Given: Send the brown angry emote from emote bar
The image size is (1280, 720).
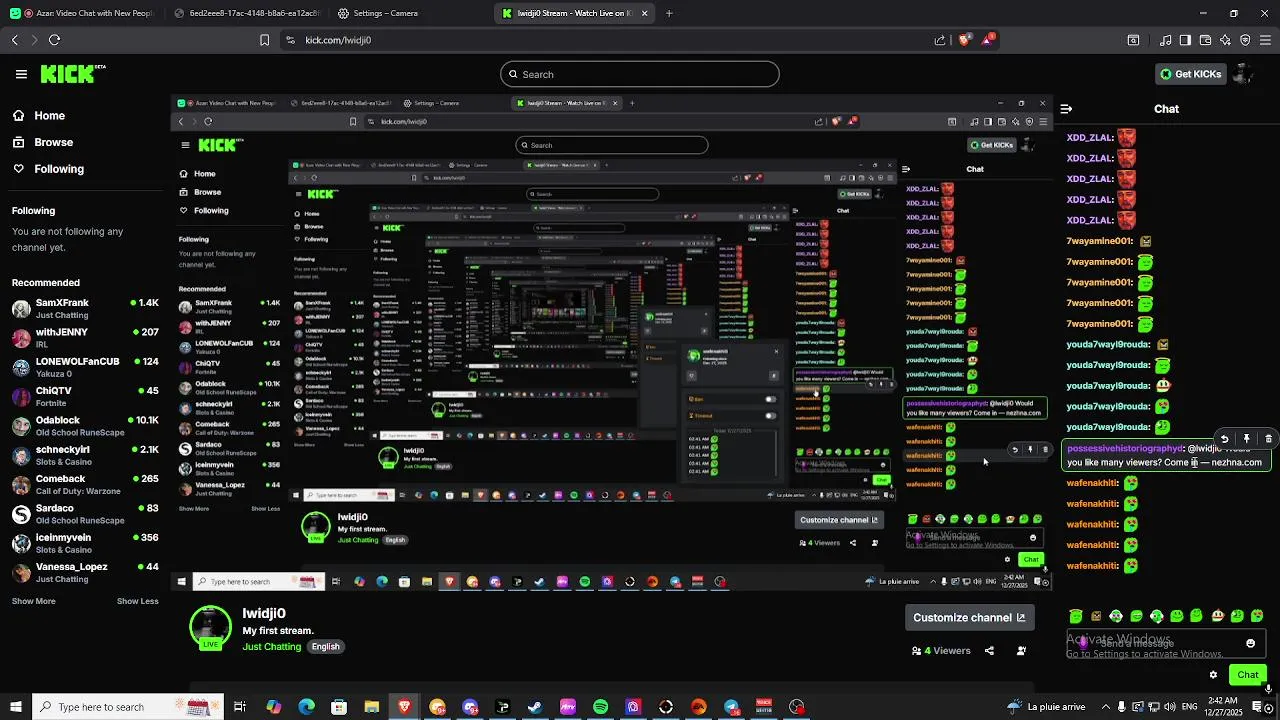Looking at the screenshot, I should [1096, 616].
